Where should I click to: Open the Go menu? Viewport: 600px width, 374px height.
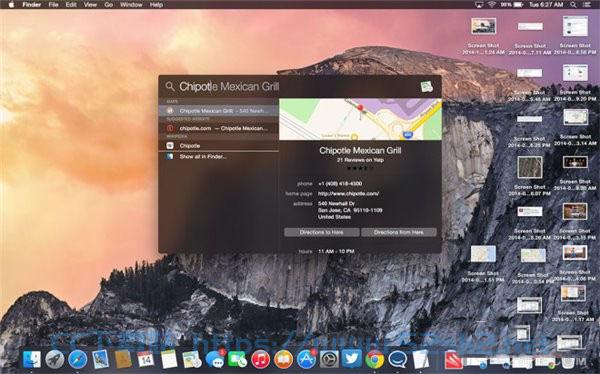109,5
